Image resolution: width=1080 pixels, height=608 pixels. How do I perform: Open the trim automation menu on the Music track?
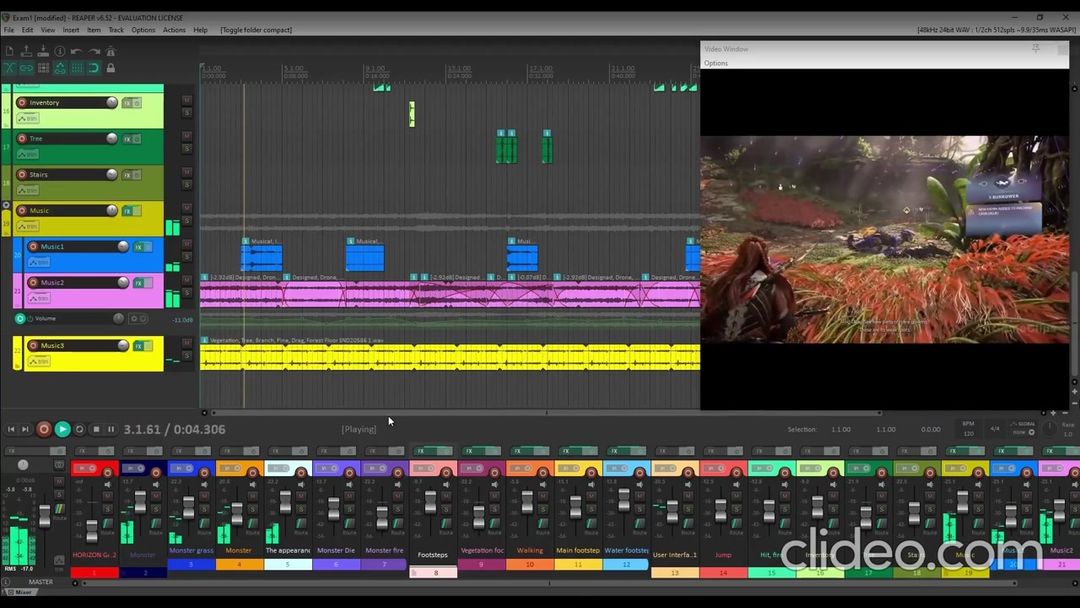[x=28, y=226]
